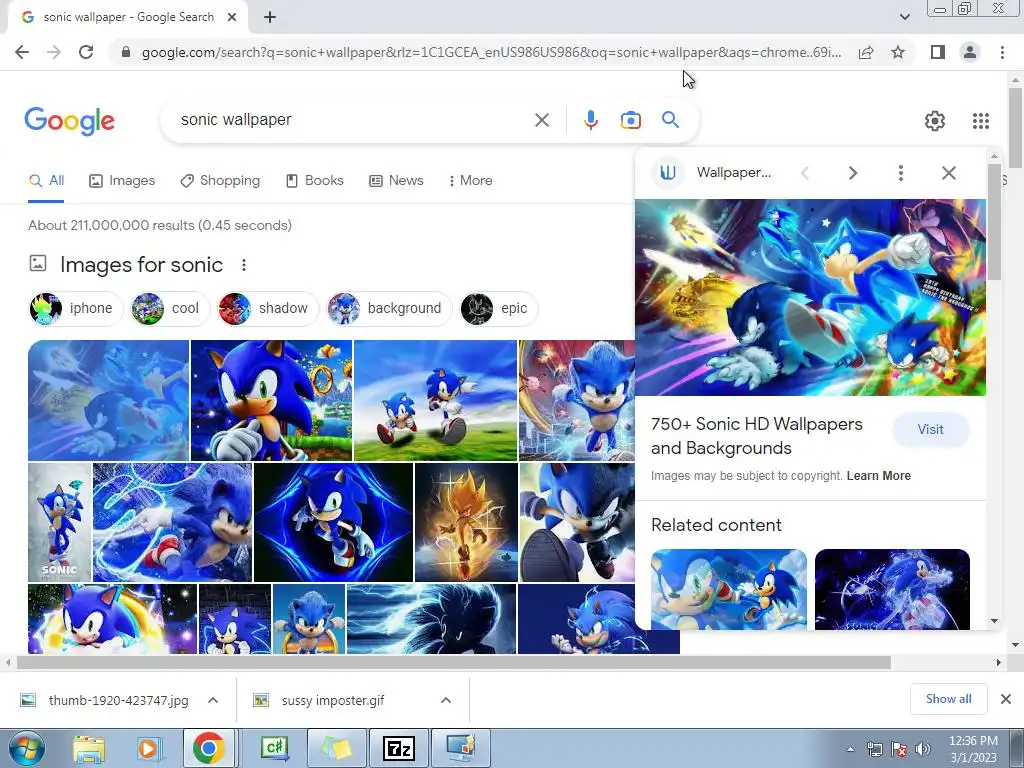1024x768 pixels.
Task: Open the Google apps grid
Action: (x=980, y=121)
